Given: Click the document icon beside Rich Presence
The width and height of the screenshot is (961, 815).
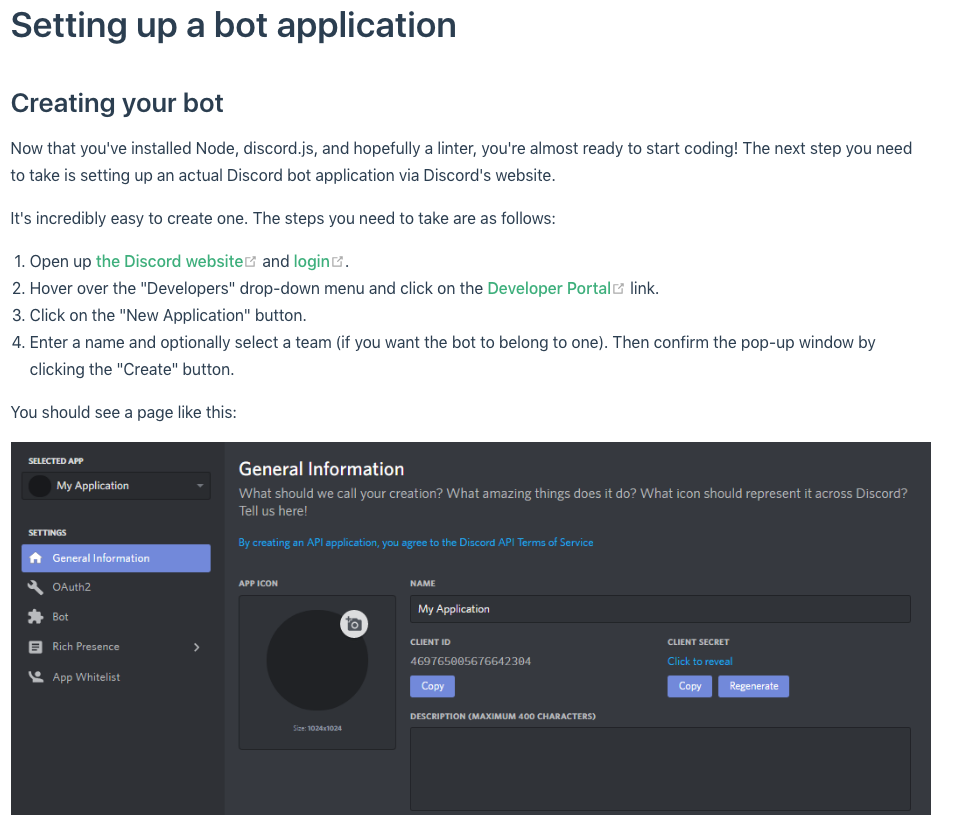Looking at the screenshot, I should (36, 647).
